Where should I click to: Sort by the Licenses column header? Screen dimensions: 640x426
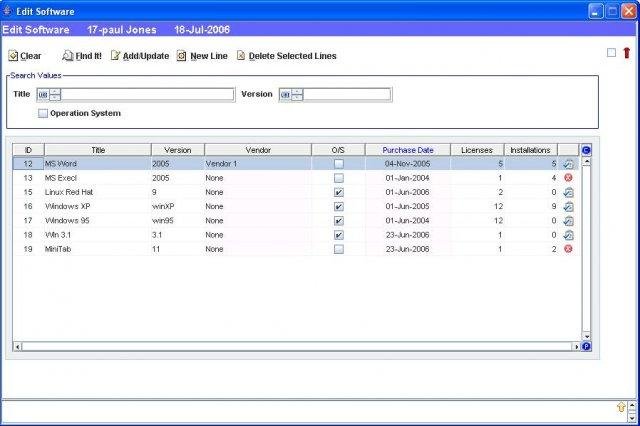(x=477, y=150)
